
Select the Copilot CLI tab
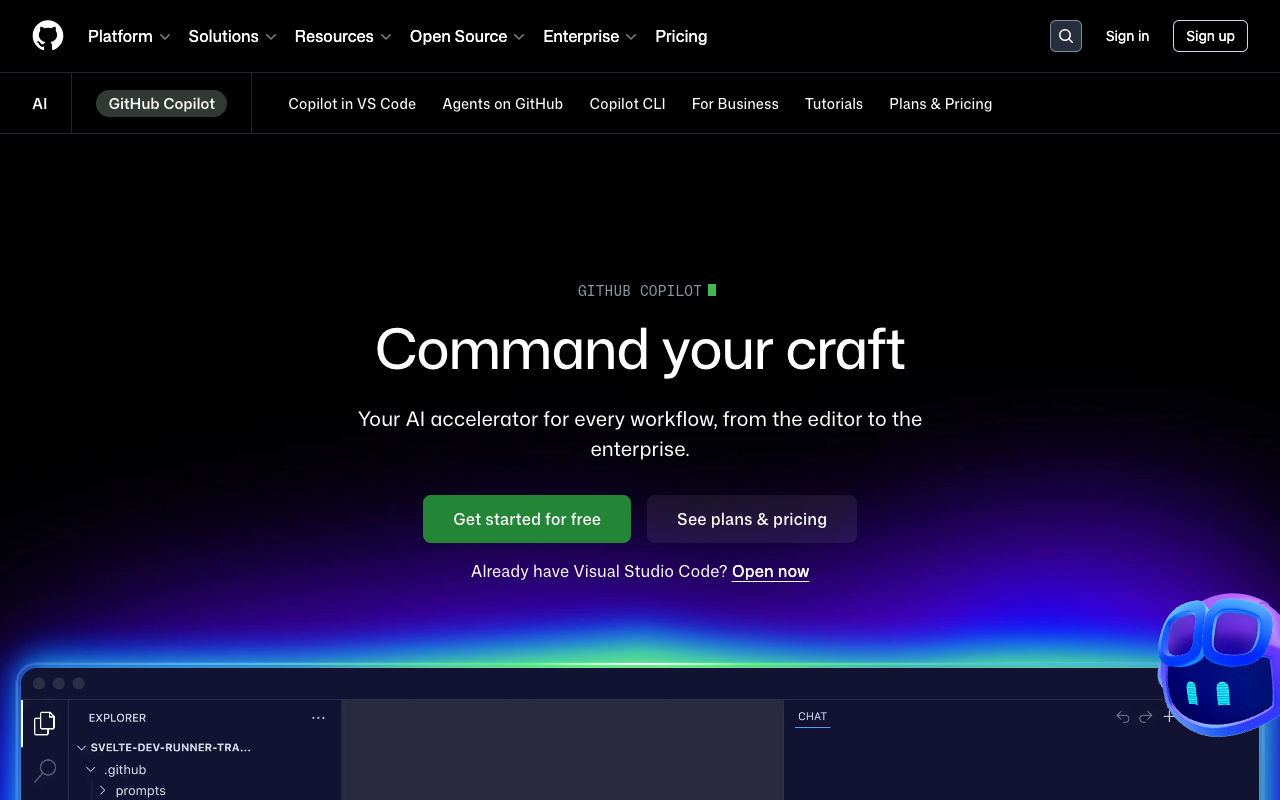(627, 104)
